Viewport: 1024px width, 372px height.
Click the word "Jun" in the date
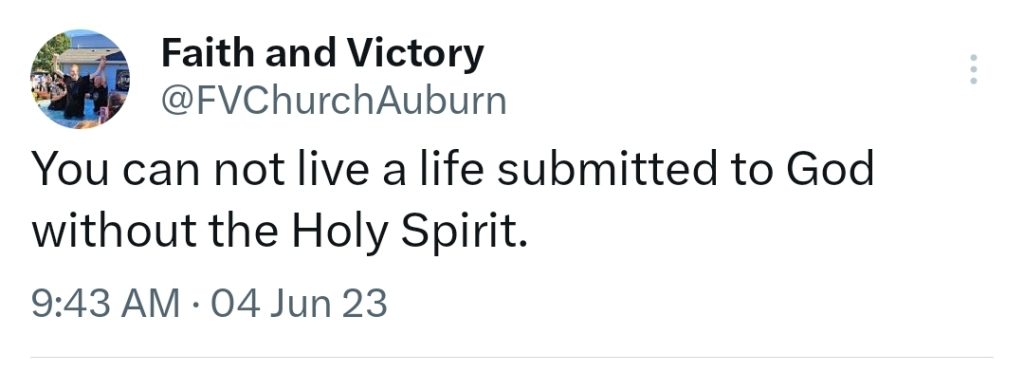293,303
